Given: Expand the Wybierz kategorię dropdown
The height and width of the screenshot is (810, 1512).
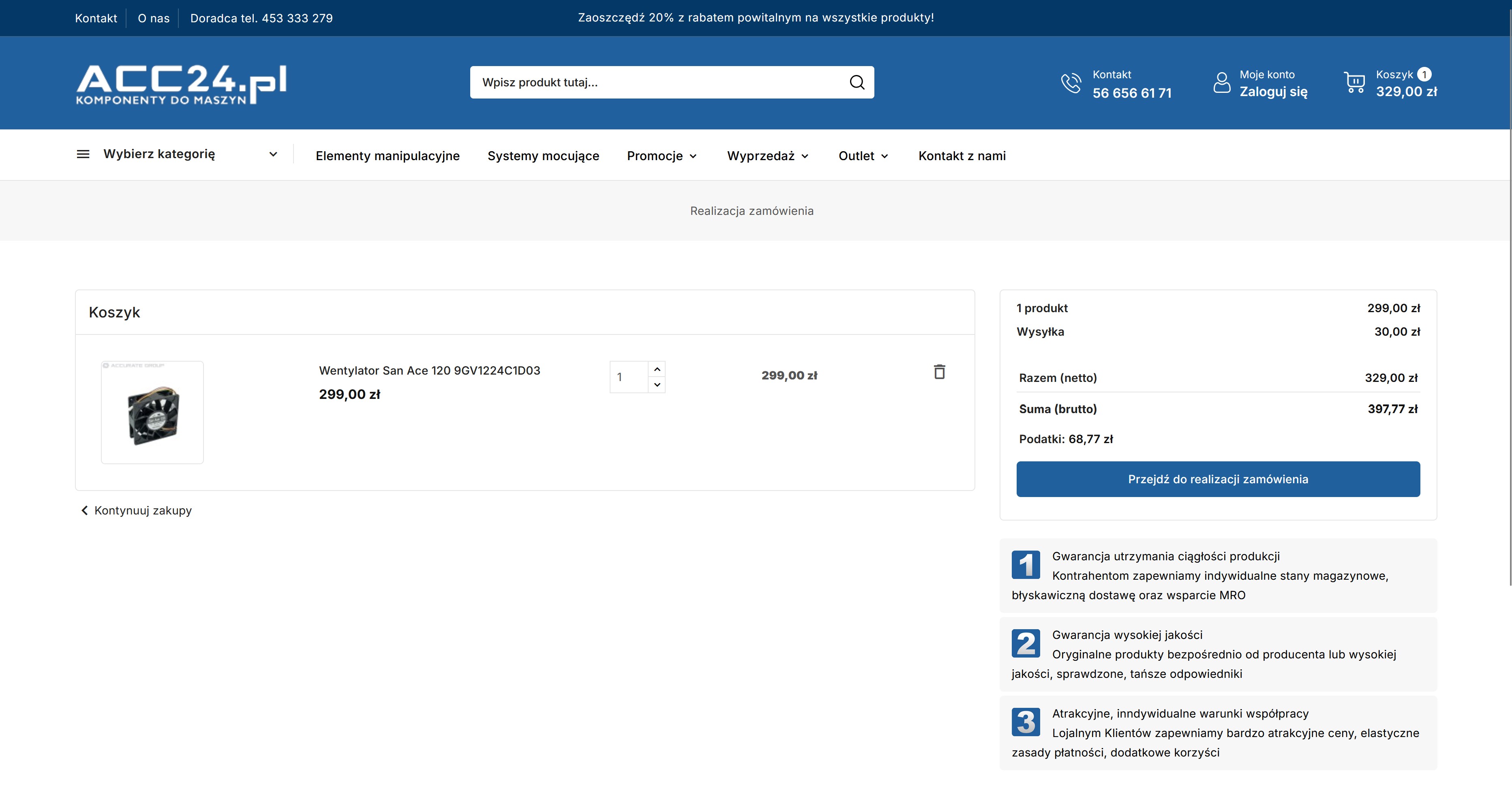Looking at the screenshot, I should (273, 154).
